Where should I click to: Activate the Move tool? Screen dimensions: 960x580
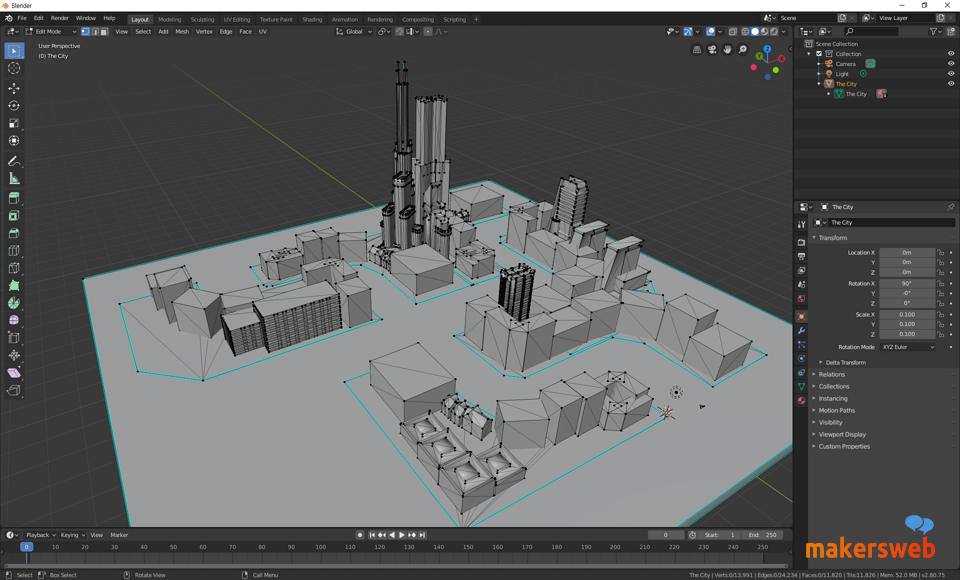(x=13, y=90)
